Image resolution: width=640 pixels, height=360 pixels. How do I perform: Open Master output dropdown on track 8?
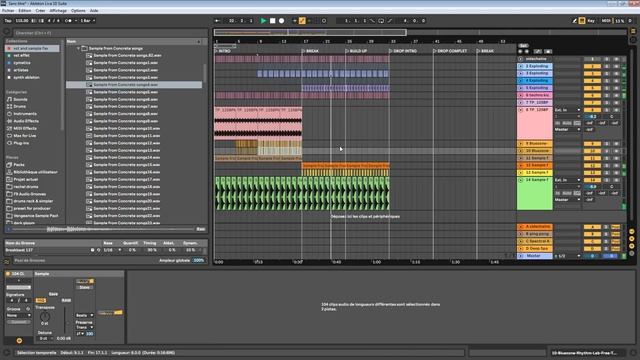(x=567, y=130)
